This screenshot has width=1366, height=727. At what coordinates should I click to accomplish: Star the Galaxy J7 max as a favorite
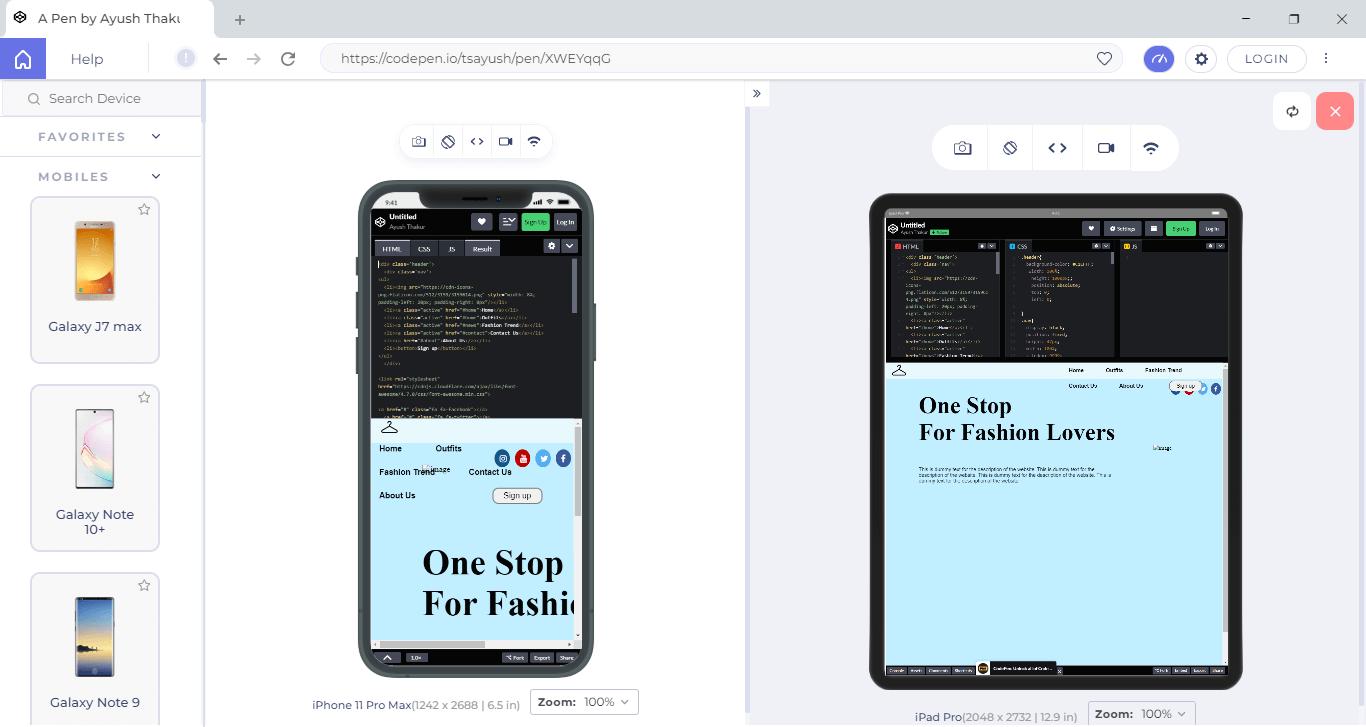coord(144,209)
